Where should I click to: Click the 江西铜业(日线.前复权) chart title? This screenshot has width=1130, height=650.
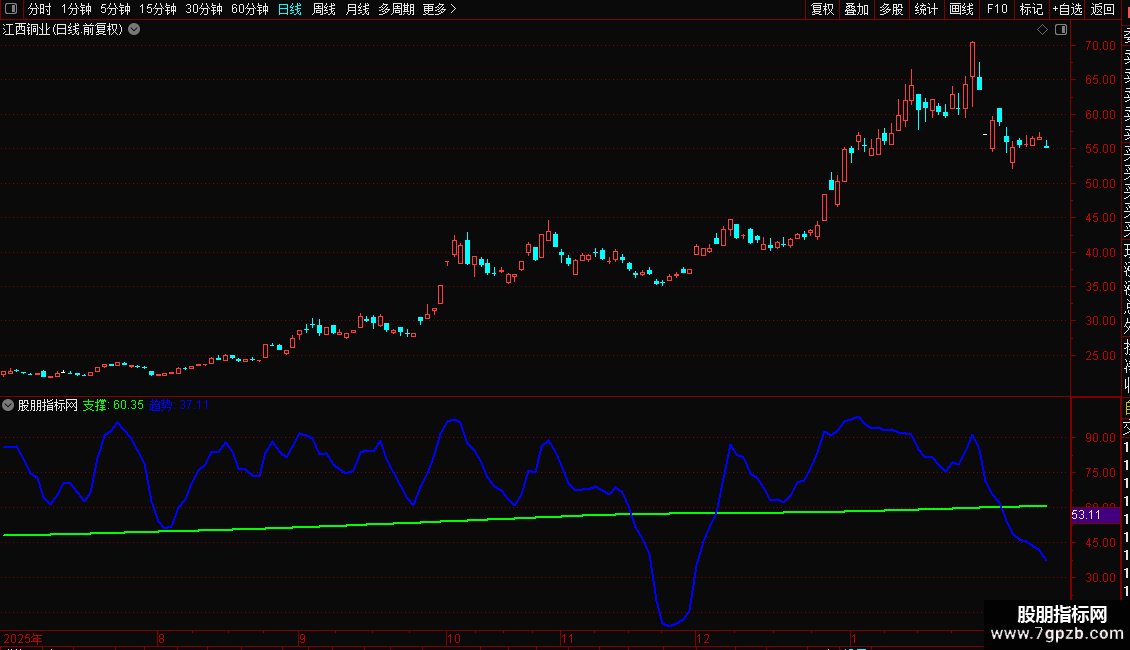[63, 30]
